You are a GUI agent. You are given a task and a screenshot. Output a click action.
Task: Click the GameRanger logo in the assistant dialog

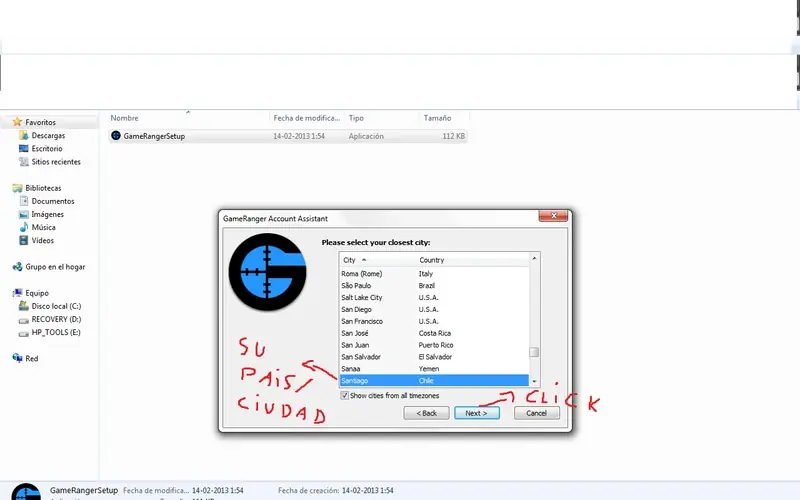(267, 272)
